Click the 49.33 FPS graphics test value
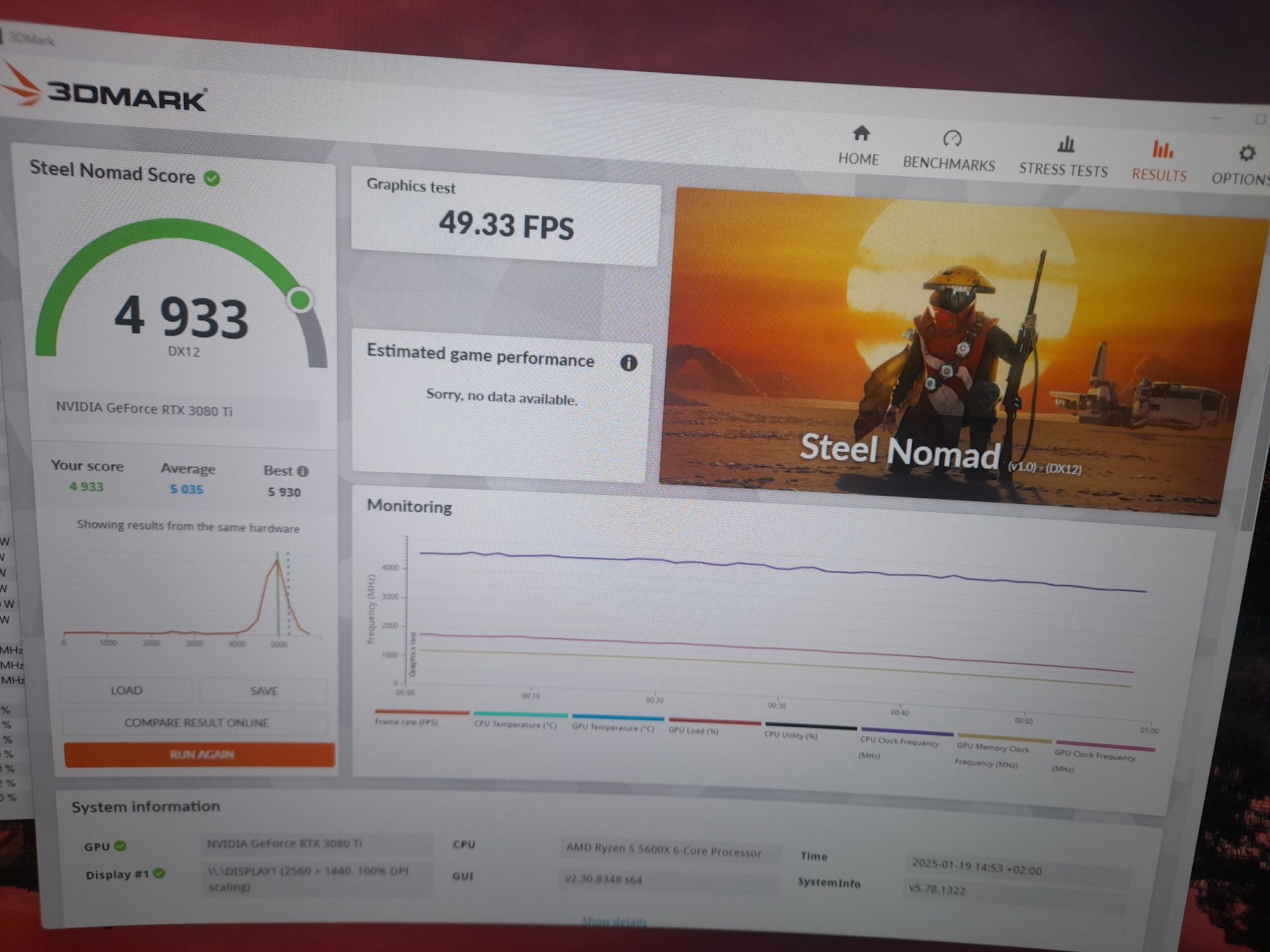This screenshot has height=952, width=1270. coord(506,225)
